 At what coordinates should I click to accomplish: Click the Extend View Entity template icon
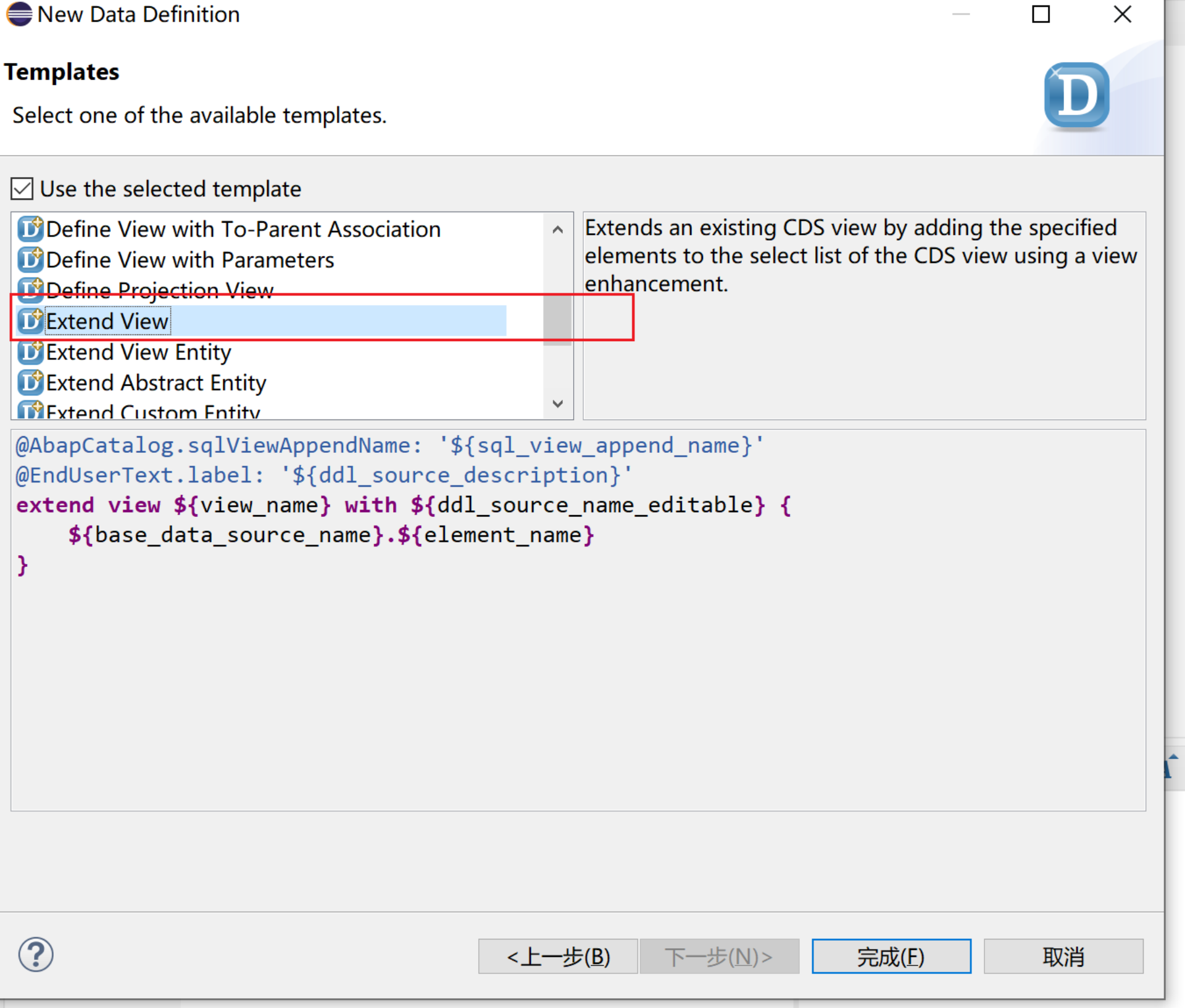[30, 352]
